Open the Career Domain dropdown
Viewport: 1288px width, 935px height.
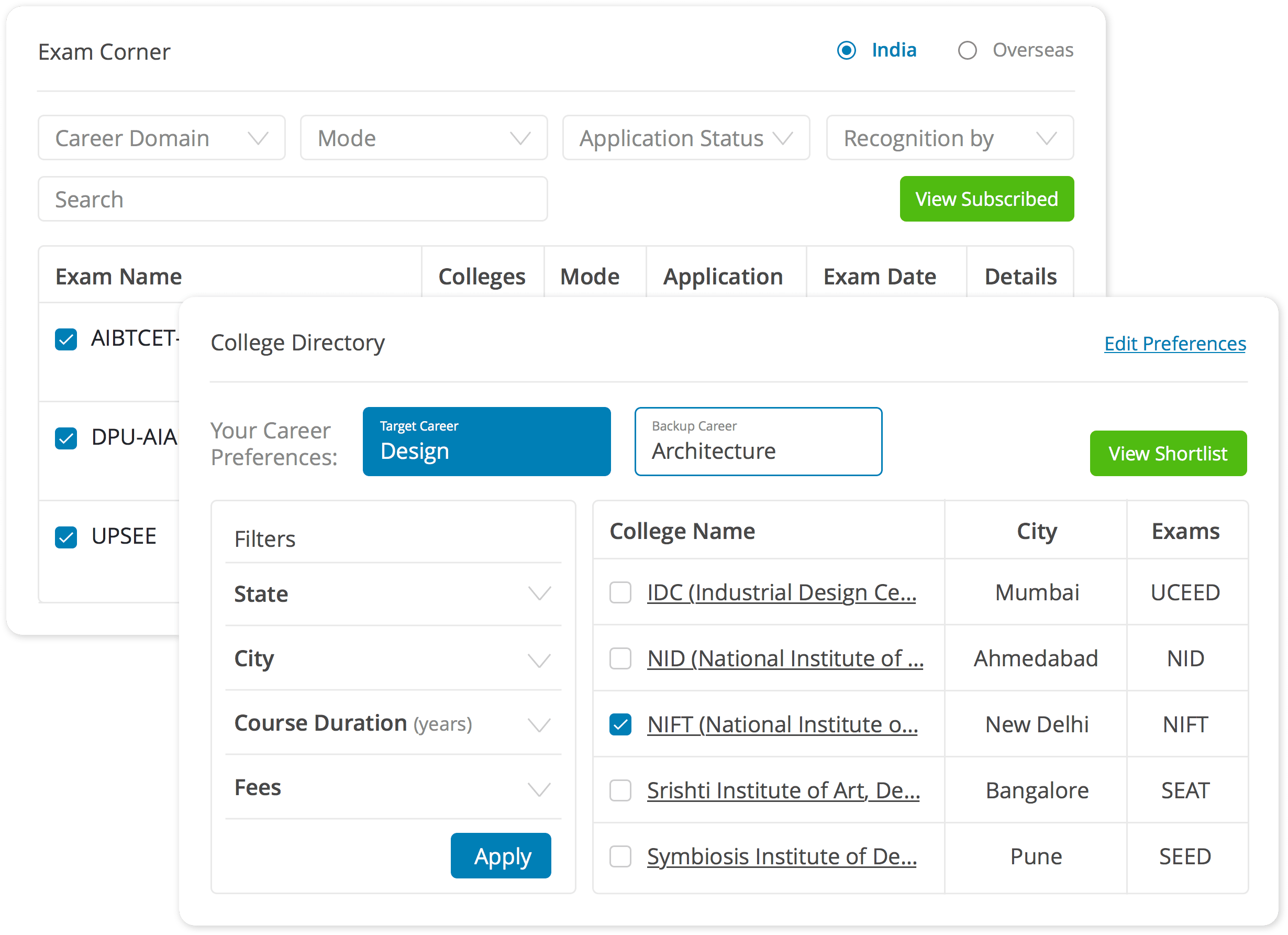[x=161, y=138]
